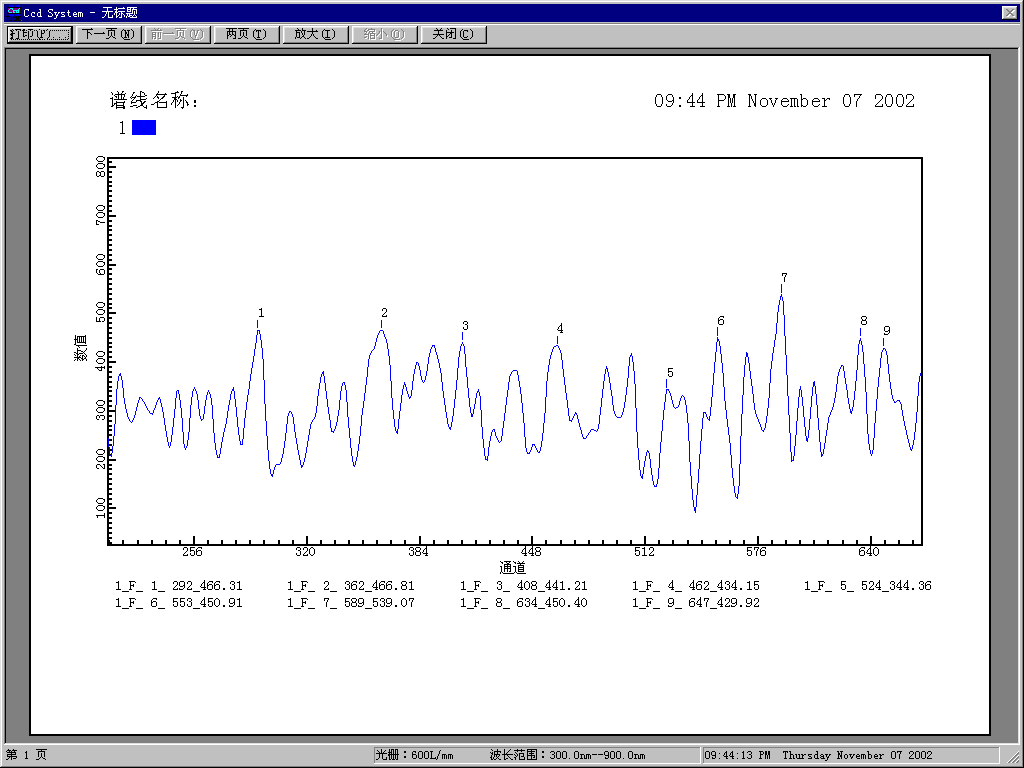The width and height of the screenshot is (1024, 768).
Task: Click status bar grating 光栅: 600L/mm
Action: (414, 755)
